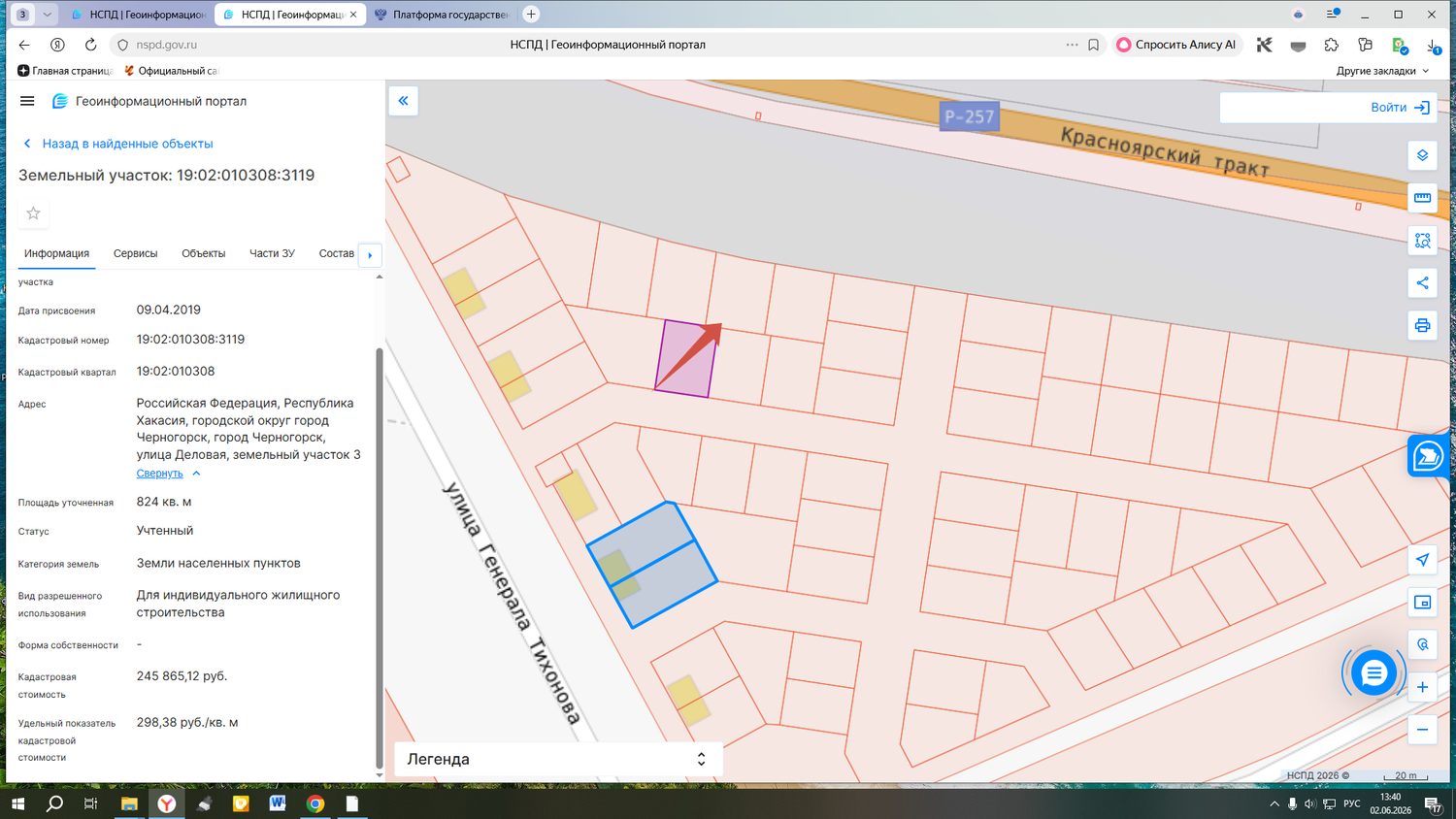Open Word from the taskbar

(278, 803)
